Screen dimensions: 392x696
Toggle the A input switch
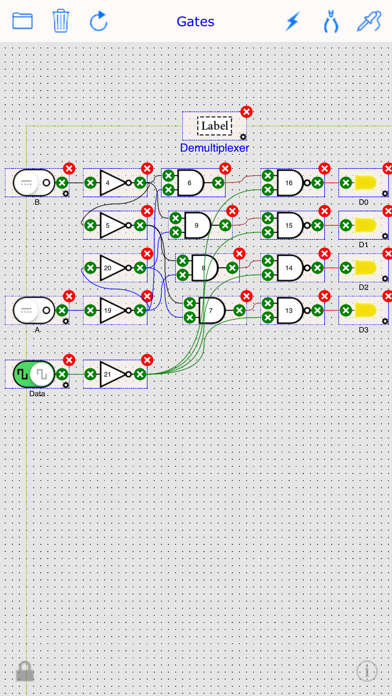pos(34,310)
